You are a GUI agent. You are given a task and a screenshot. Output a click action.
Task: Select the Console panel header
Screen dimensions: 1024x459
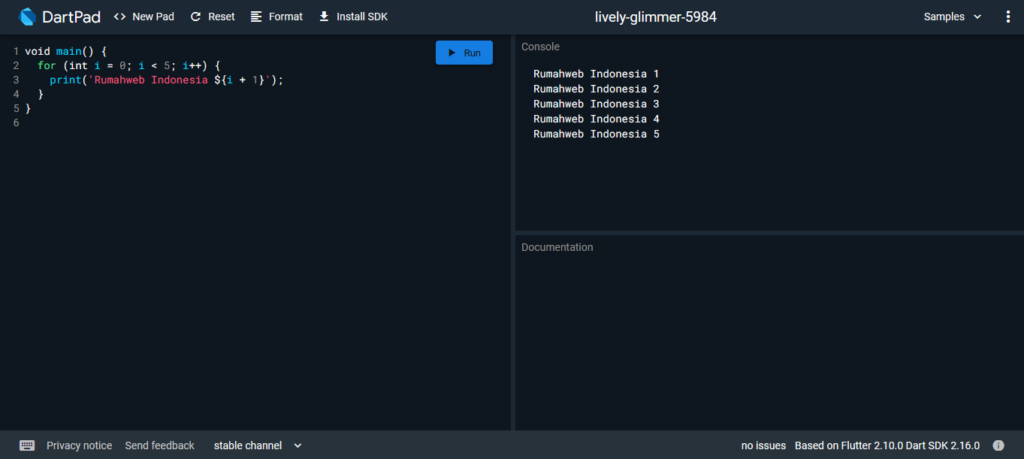[x=541, y=47]
